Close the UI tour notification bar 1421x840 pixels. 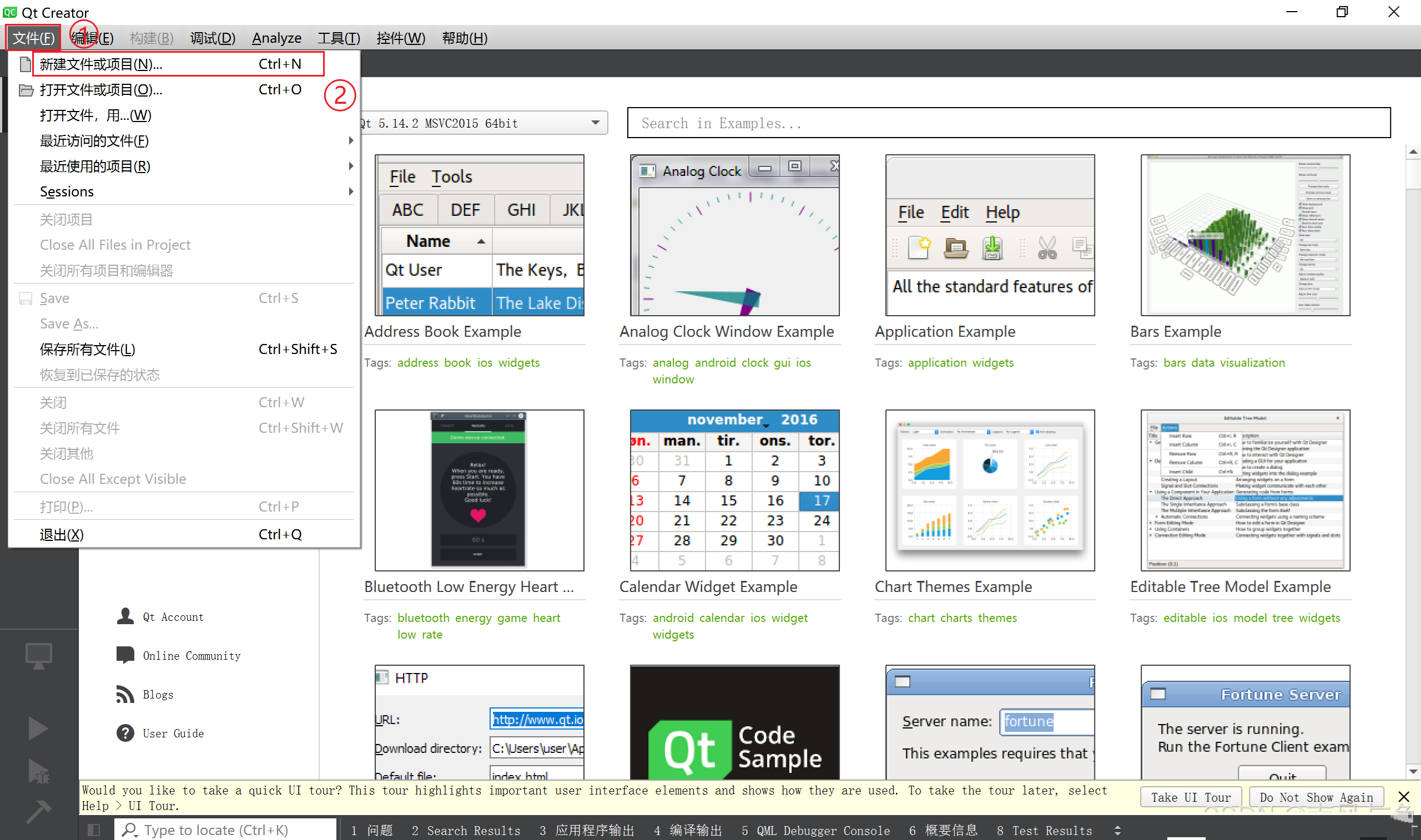1403,797
